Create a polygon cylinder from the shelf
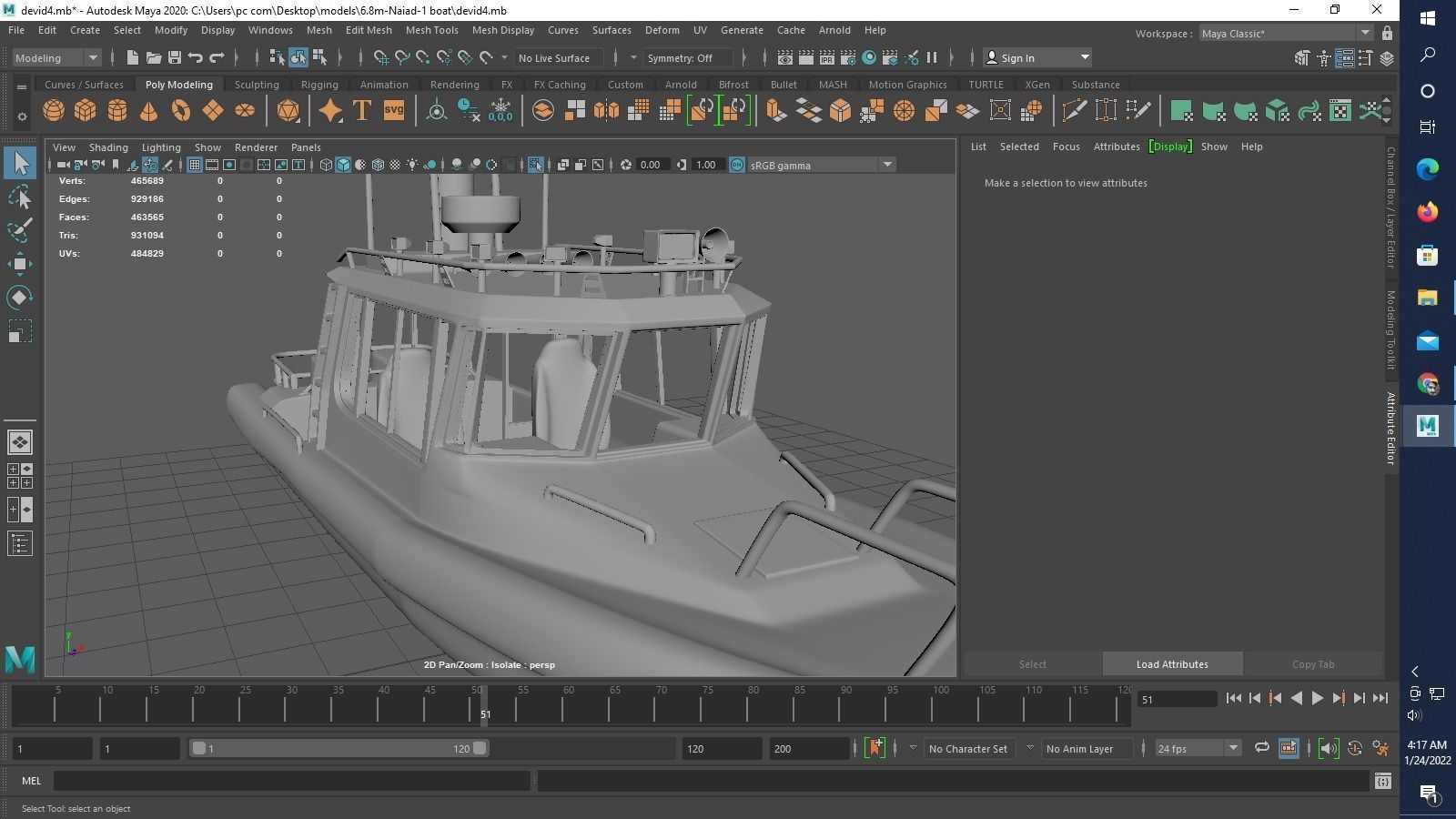The height and width of the screenshot is (819, 1456). click(x=117, y=111)
